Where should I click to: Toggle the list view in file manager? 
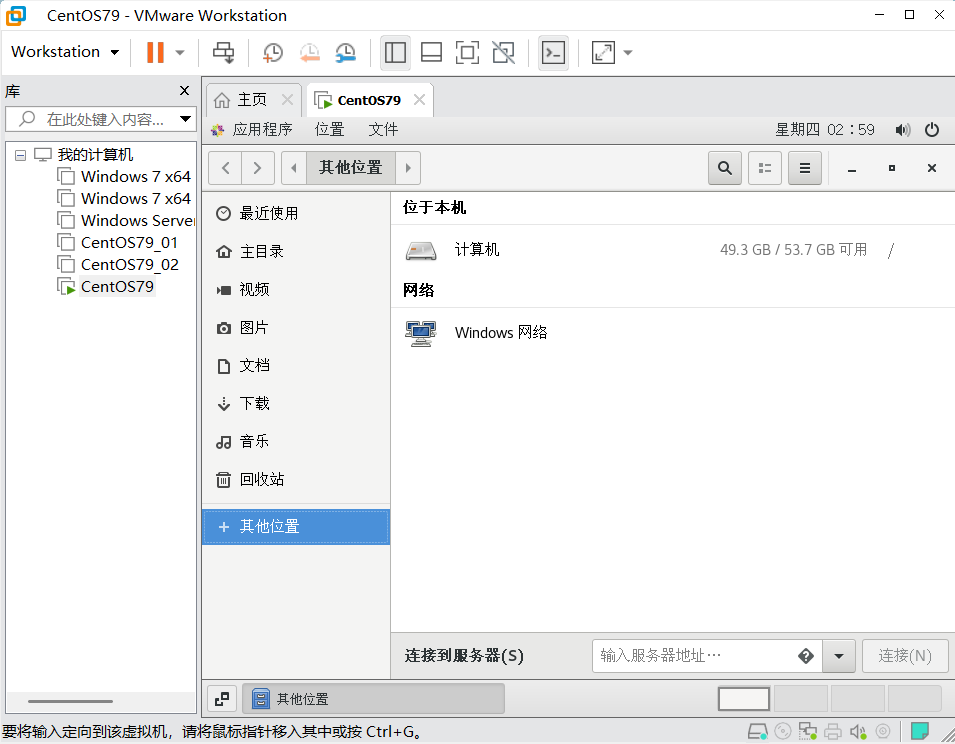point(765,168)
